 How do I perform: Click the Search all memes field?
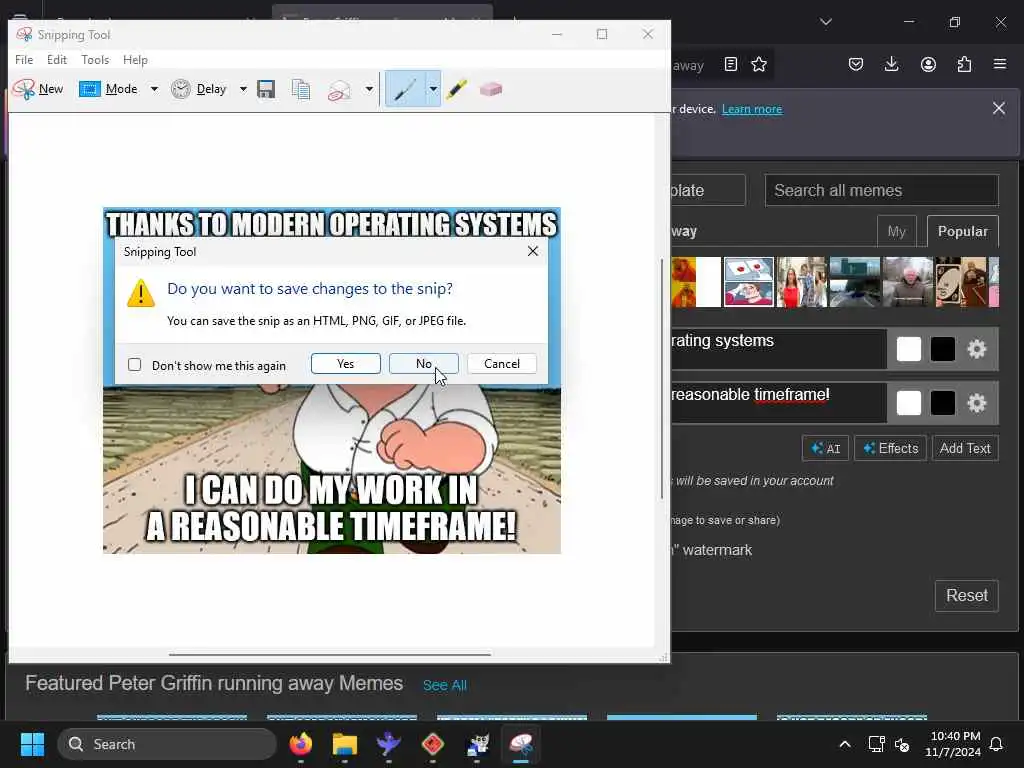882,190
